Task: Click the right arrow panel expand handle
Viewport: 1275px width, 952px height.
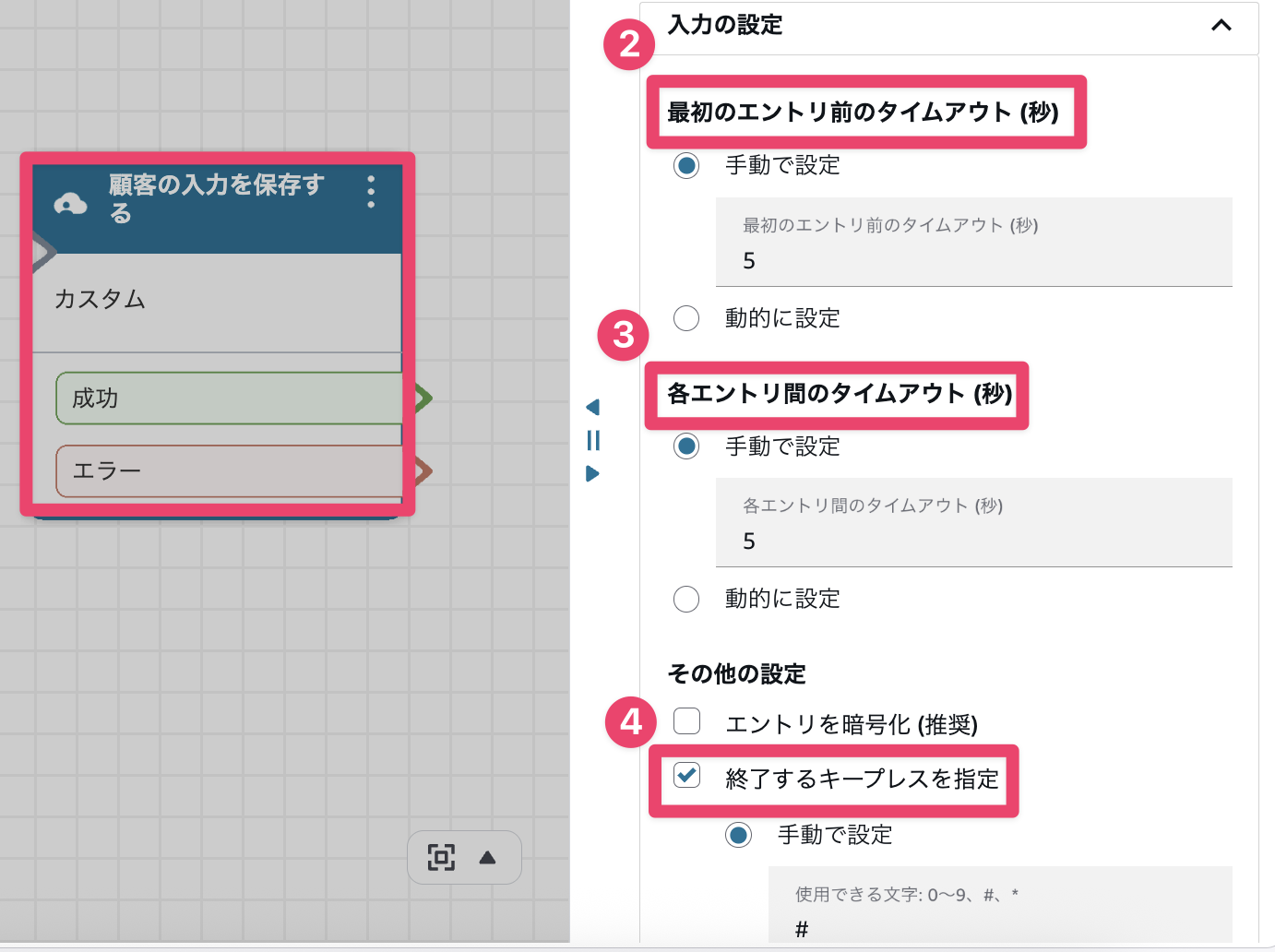Action: pos(592,473)
